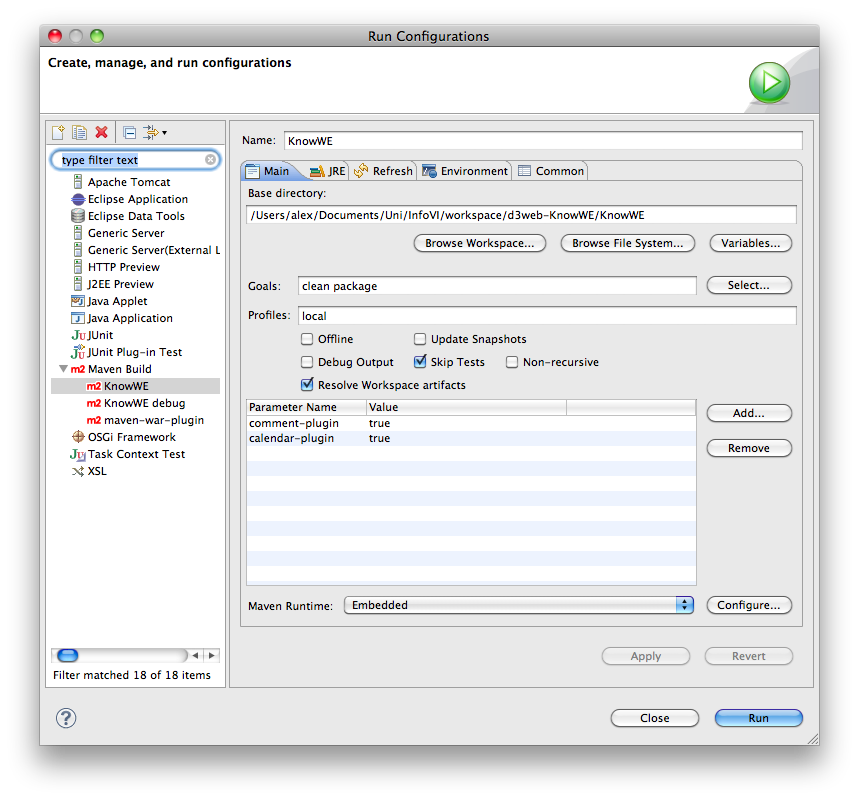Screen dimensions: 859x800
Task: Switch to the Environment tab
Action: click(x=465, y=171)
